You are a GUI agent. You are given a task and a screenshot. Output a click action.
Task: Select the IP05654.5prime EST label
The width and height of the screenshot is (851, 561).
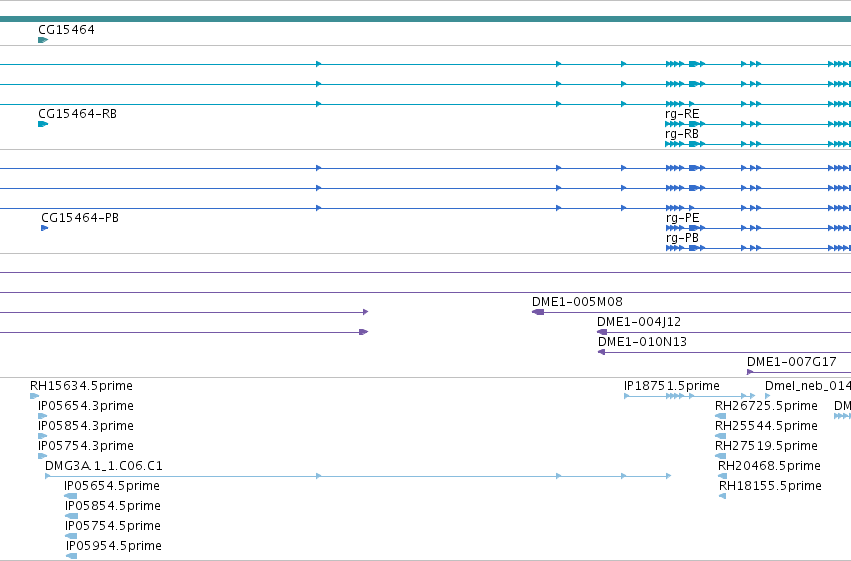click(112, 486)
